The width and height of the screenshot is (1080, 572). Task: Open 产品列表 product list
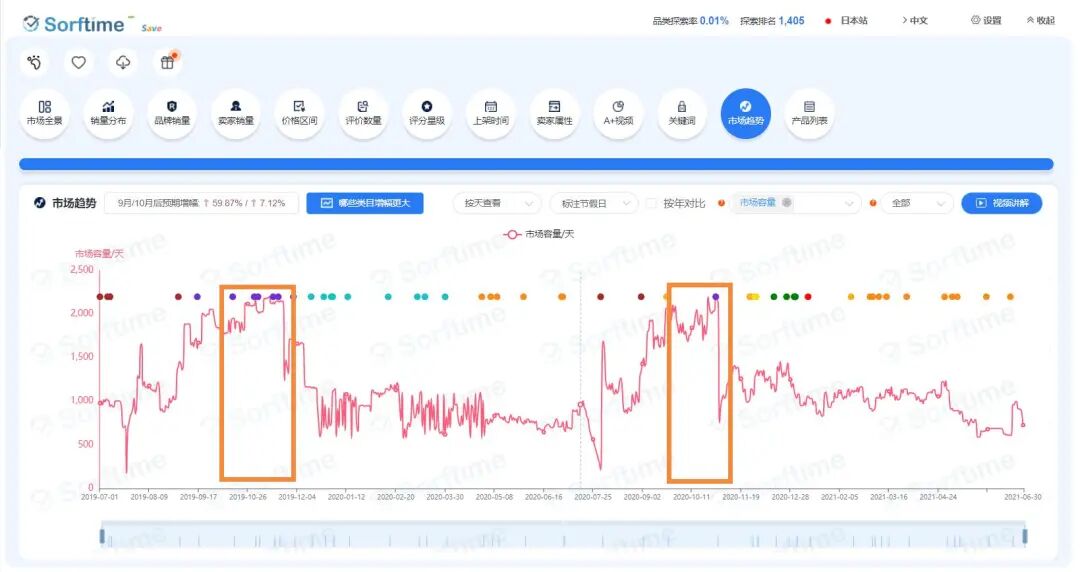click(809, 114)
